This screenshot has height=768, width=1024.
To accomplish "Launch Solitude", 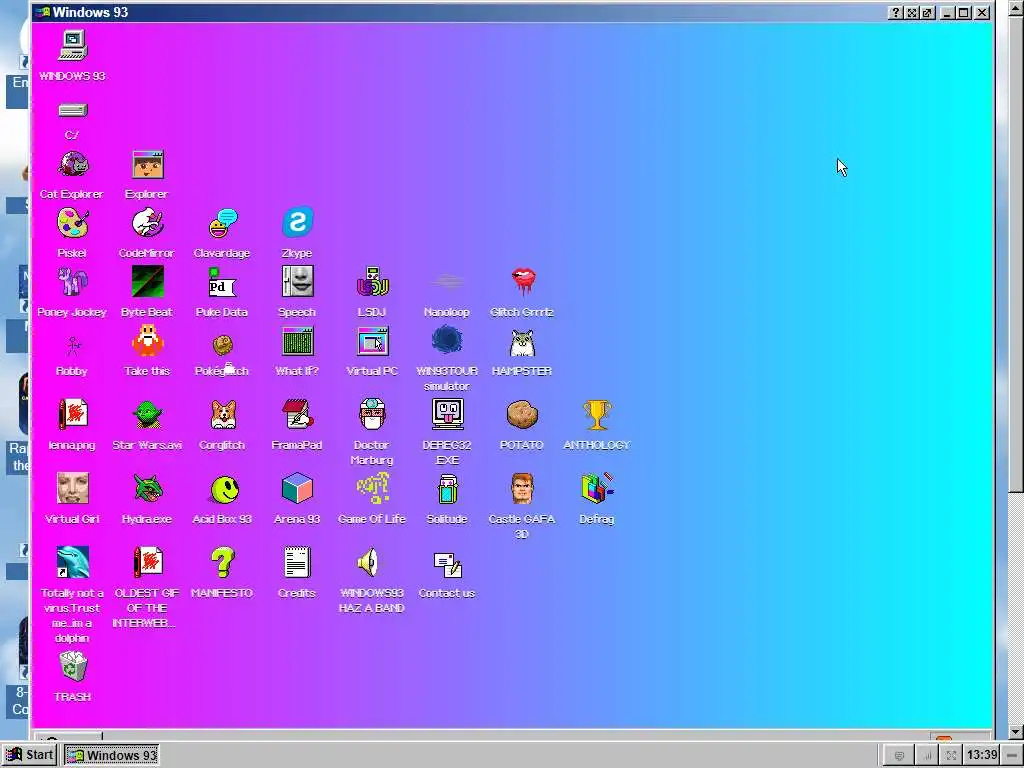I will point(447,488).
